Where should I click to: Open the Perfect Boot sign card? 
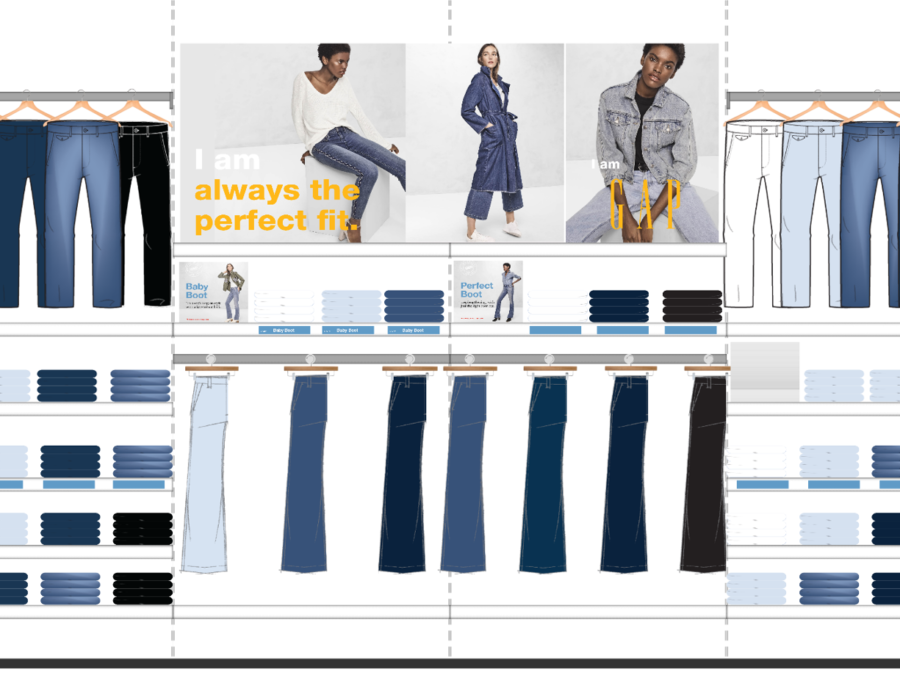(x=488, y=292)
